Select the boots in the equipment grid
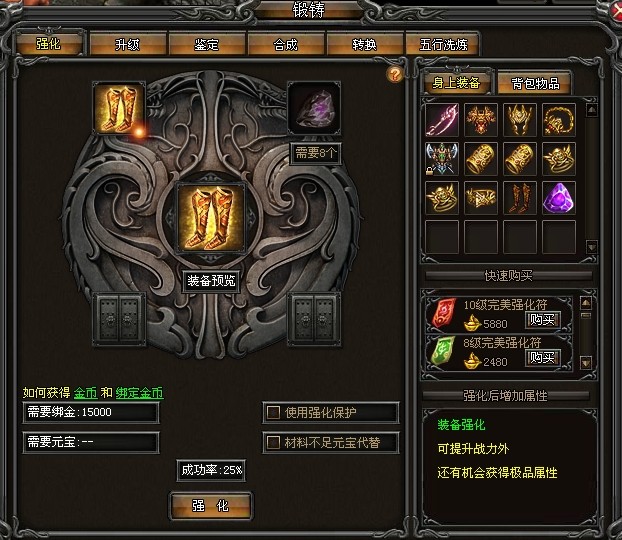This screenshot has width=622, height=540. [x=520, y=198]
